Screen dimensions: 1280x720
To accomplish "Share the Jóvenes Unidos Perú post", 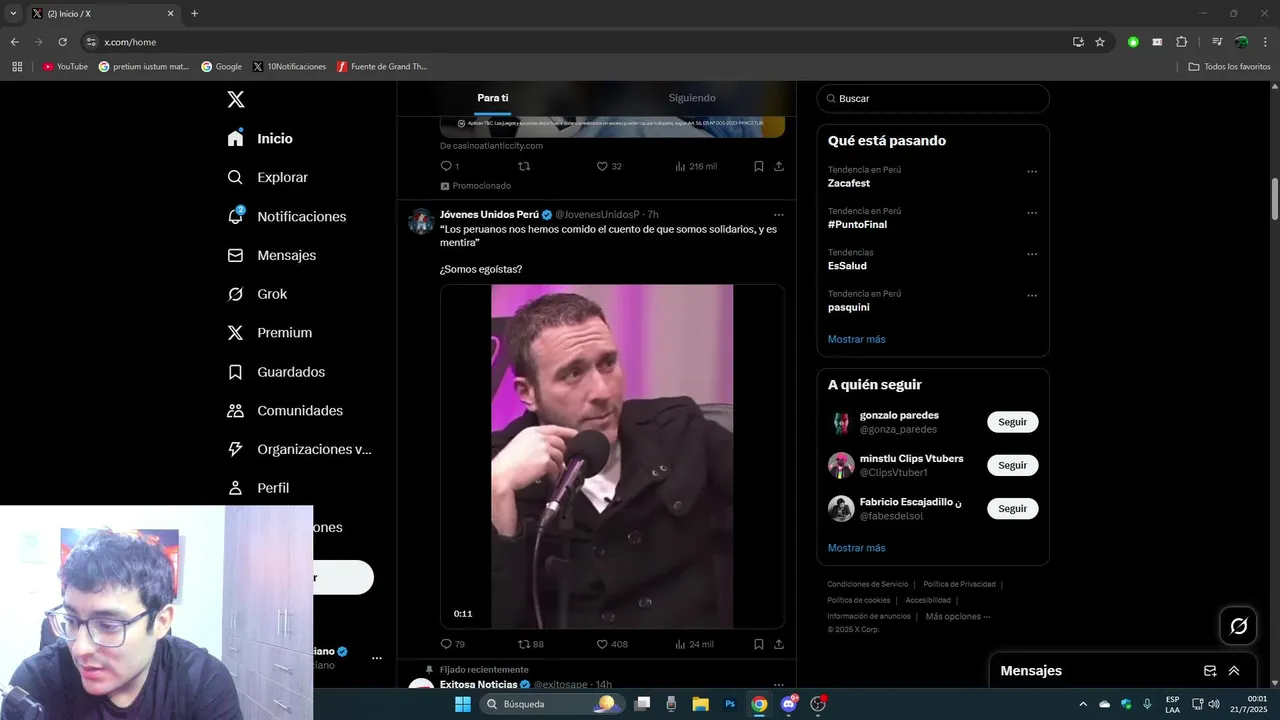I will (x=779, y=644).
